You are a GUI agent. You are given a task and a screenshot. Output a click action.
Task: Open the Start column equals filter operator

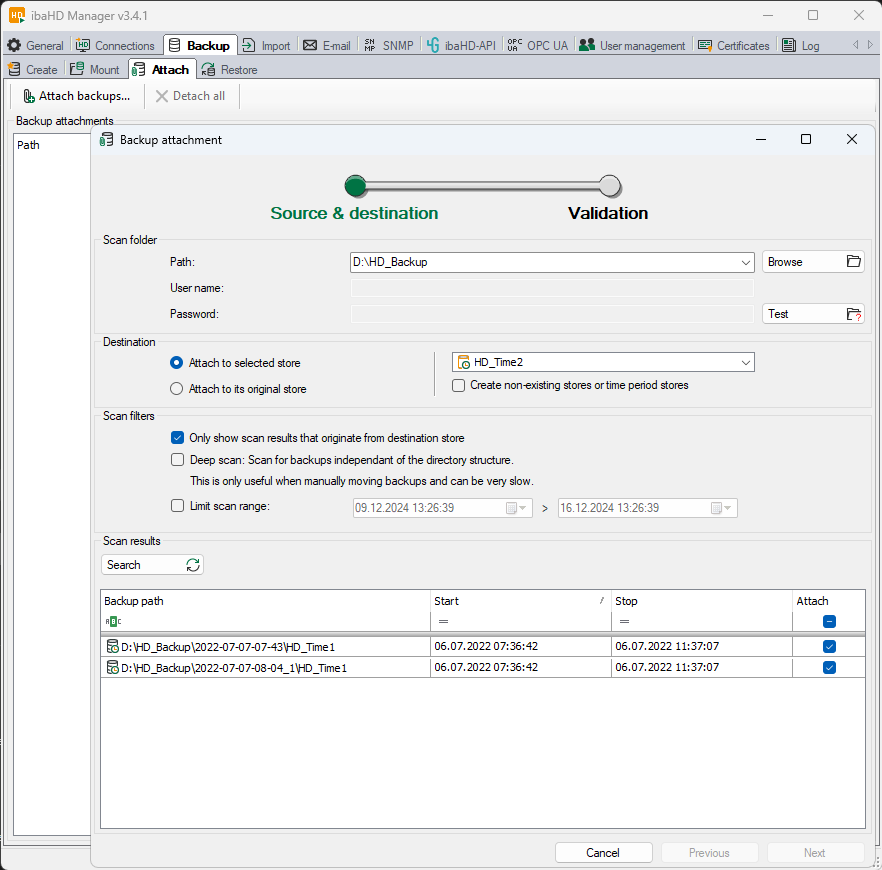[x=443, y=621]
